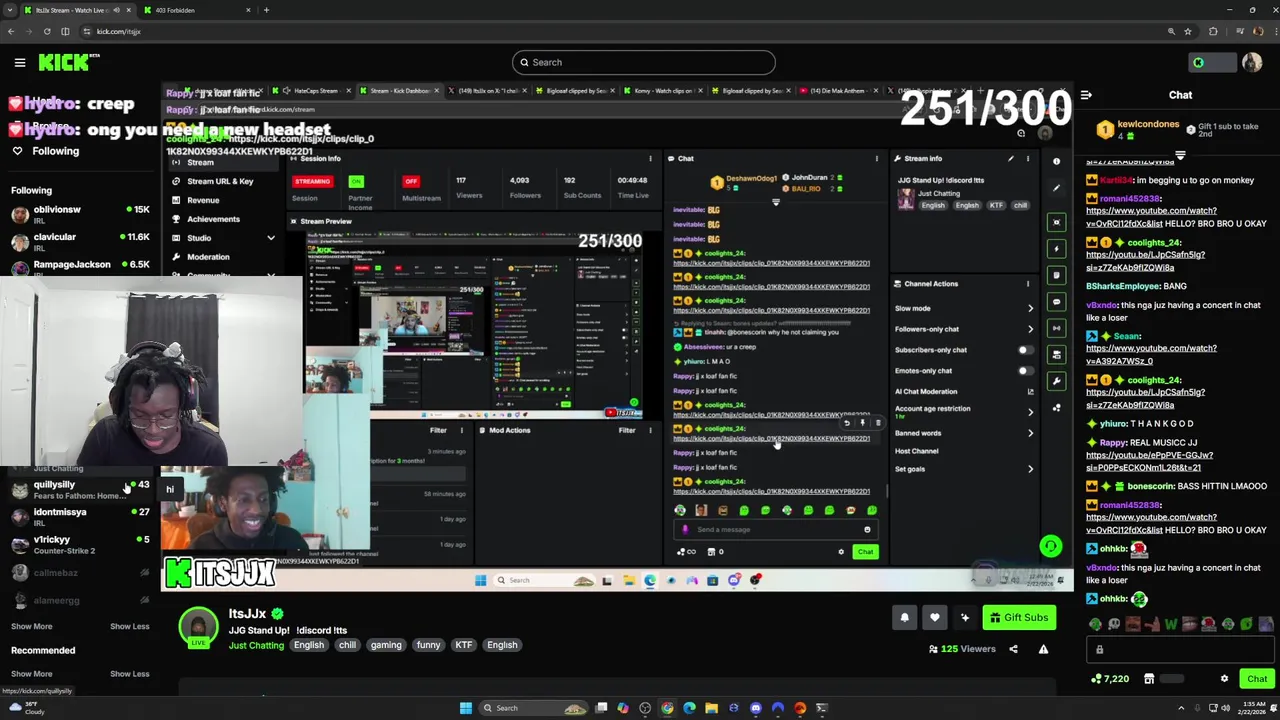Select the 'funny' tag under stream title
Image resolution: width=1280 pixels, height=720 pixels.
click(428, 645)
